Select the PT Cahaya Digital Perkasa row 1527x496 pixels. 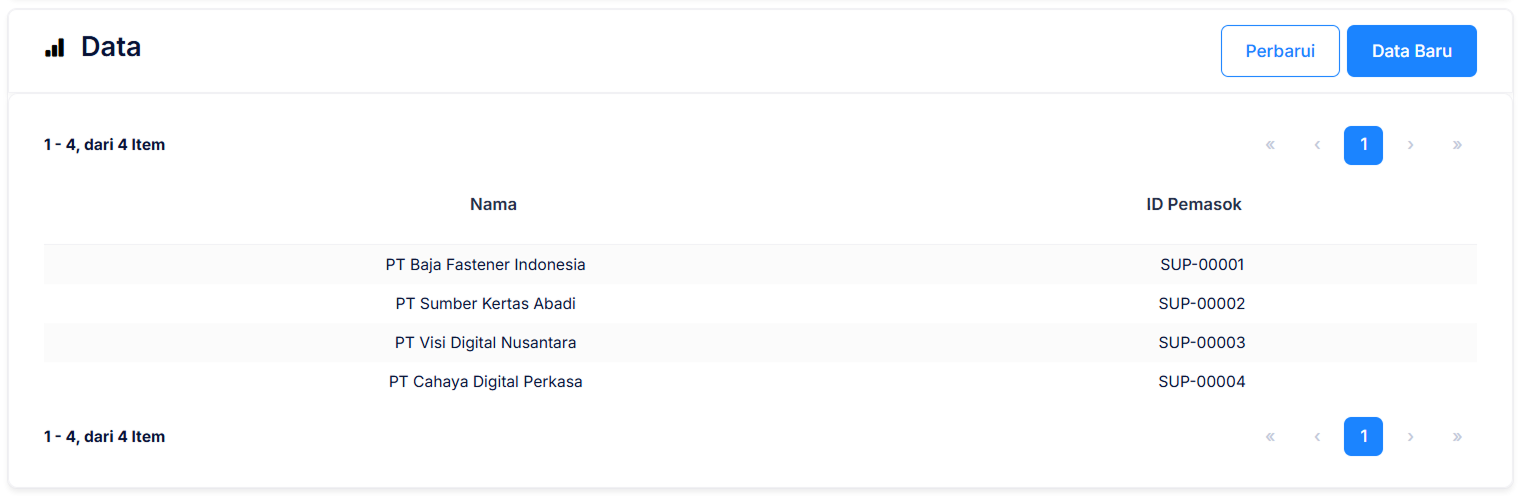click(x=485, y=382)
